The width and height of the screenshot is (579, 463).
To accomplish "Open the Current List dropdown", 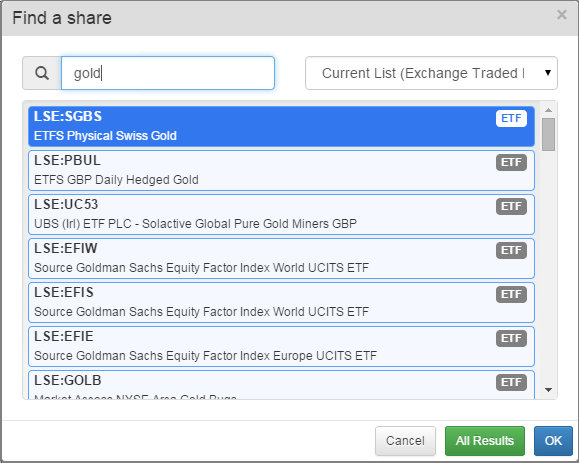I will [431, 73].
